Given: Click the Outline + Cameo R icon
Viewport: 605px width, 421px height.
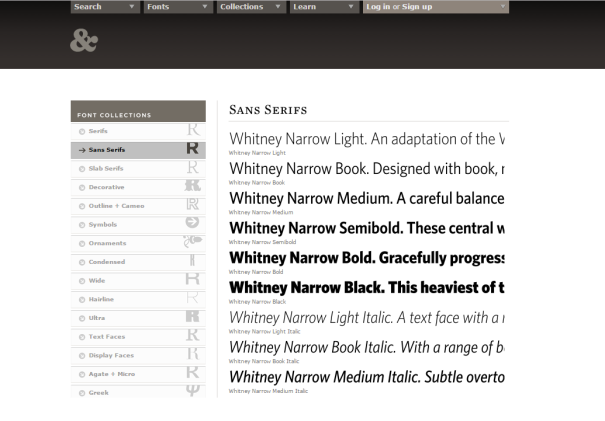Looking at the screenshot, I should (x=193, y=204).
